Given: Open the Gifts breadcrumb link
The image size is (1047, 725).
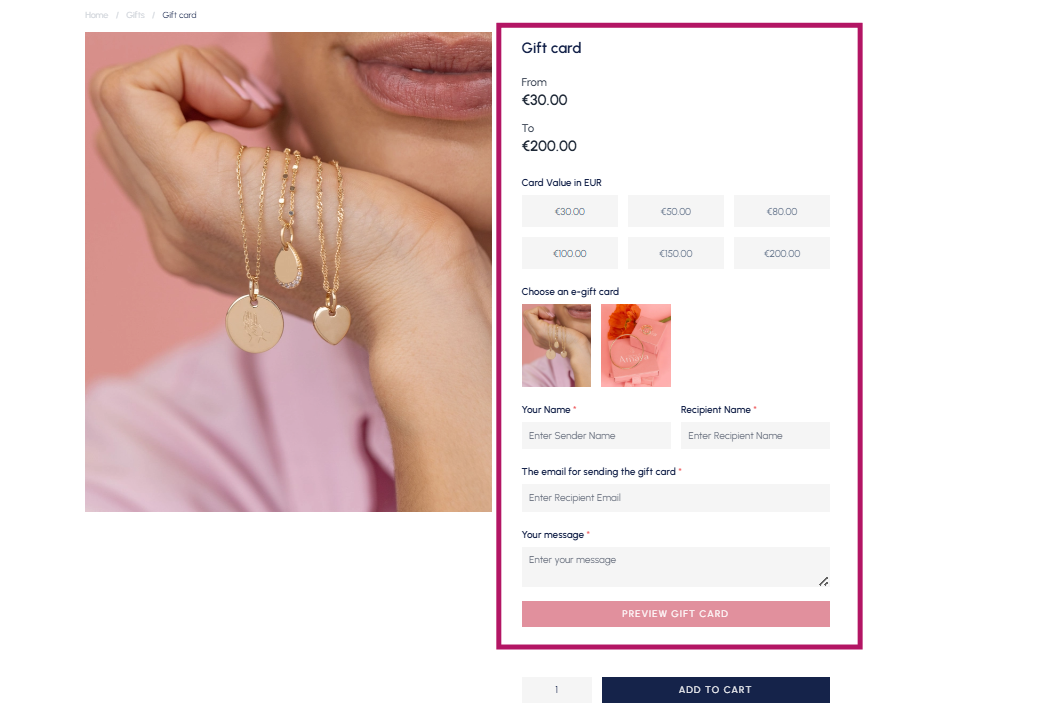Looking at the screenshot, I should tap(135, 15).
